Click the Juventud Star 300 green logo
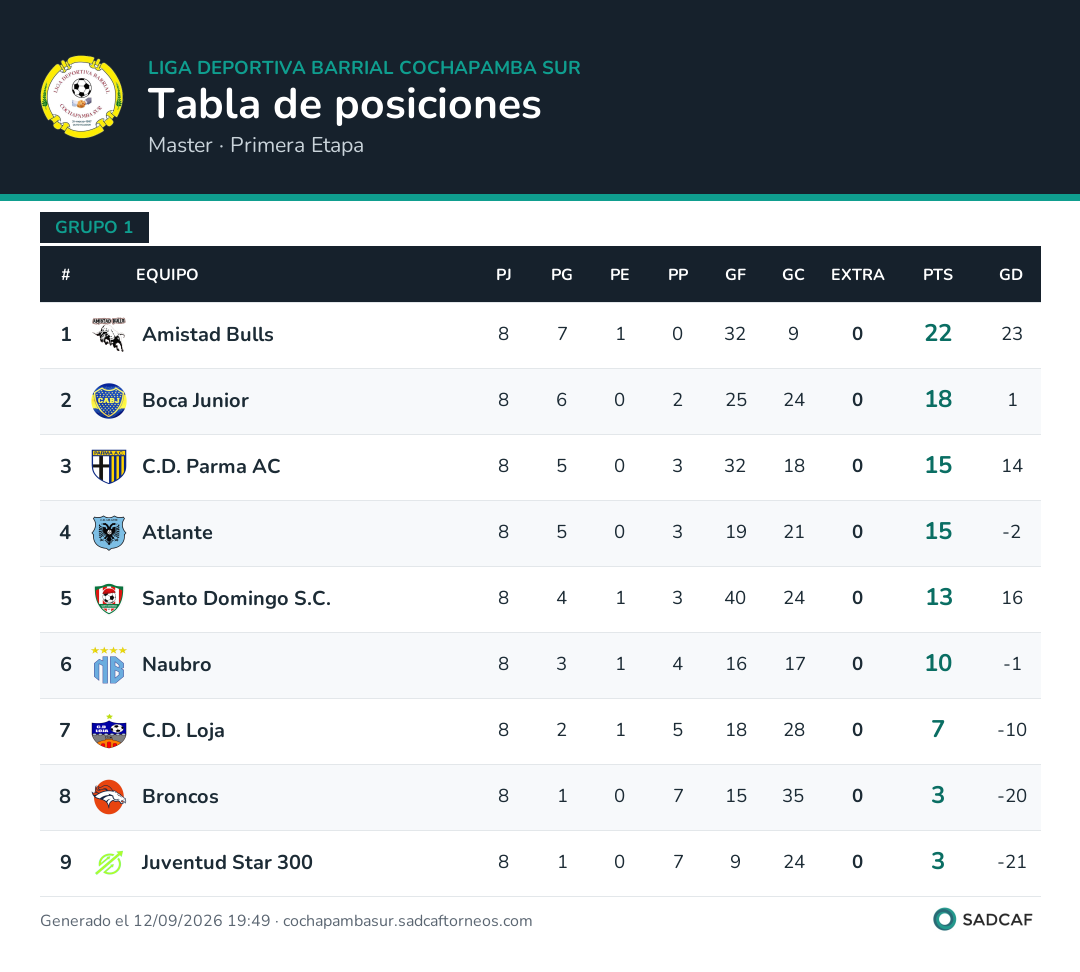The image size is (1080, 972). click(x=109, y=862)
